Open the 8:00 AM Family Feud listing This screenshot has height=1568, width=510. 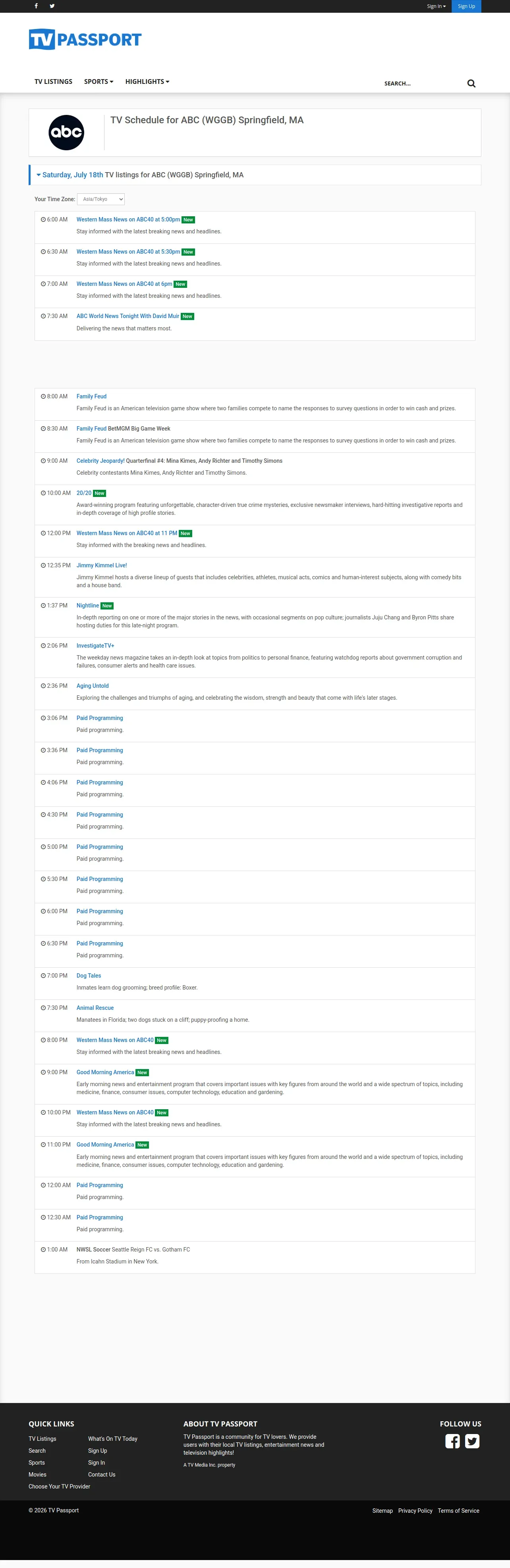91,396
